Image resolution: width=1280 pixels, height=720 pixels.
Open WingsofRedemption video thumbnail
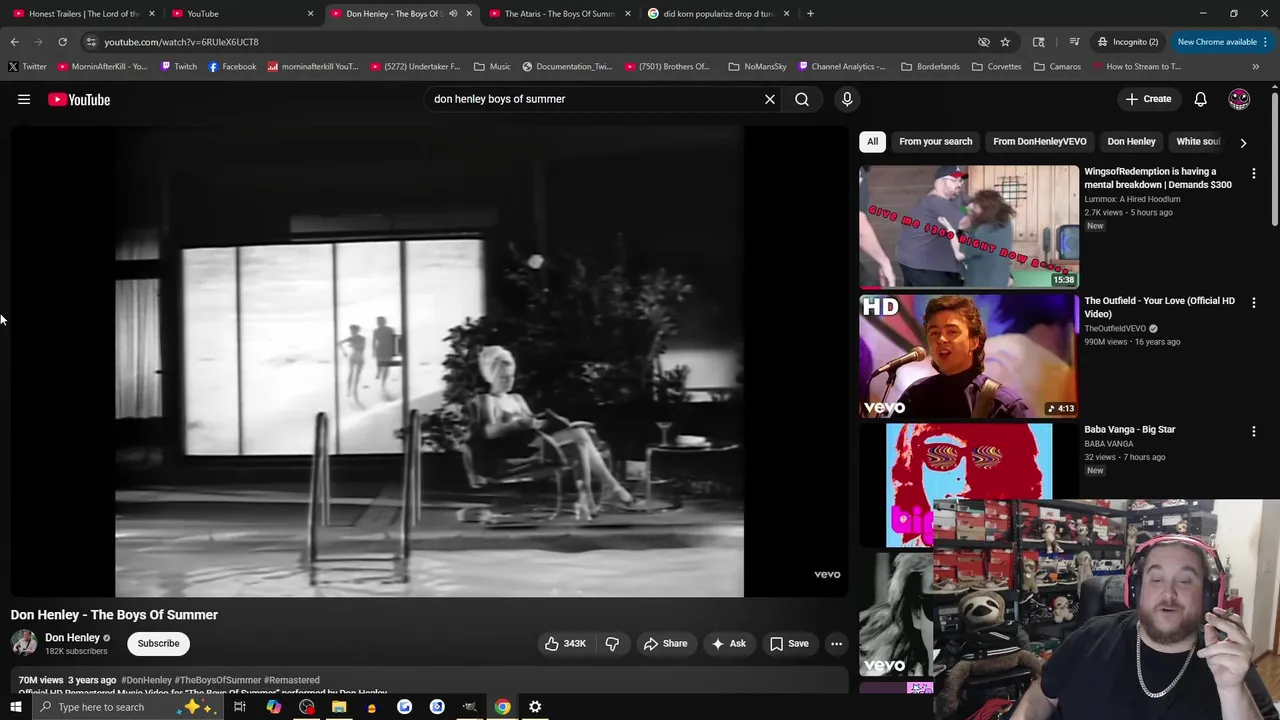(x=969, y=227)
